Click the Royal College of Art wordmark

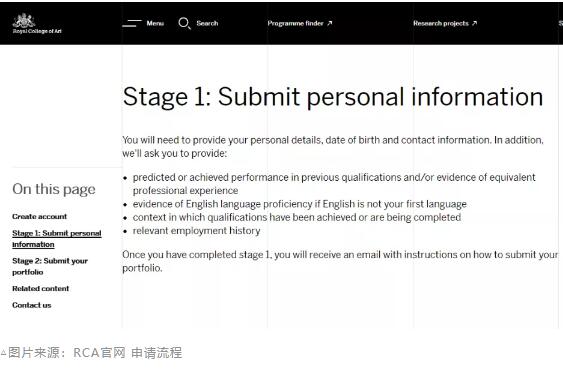click(x=37, y=31)
